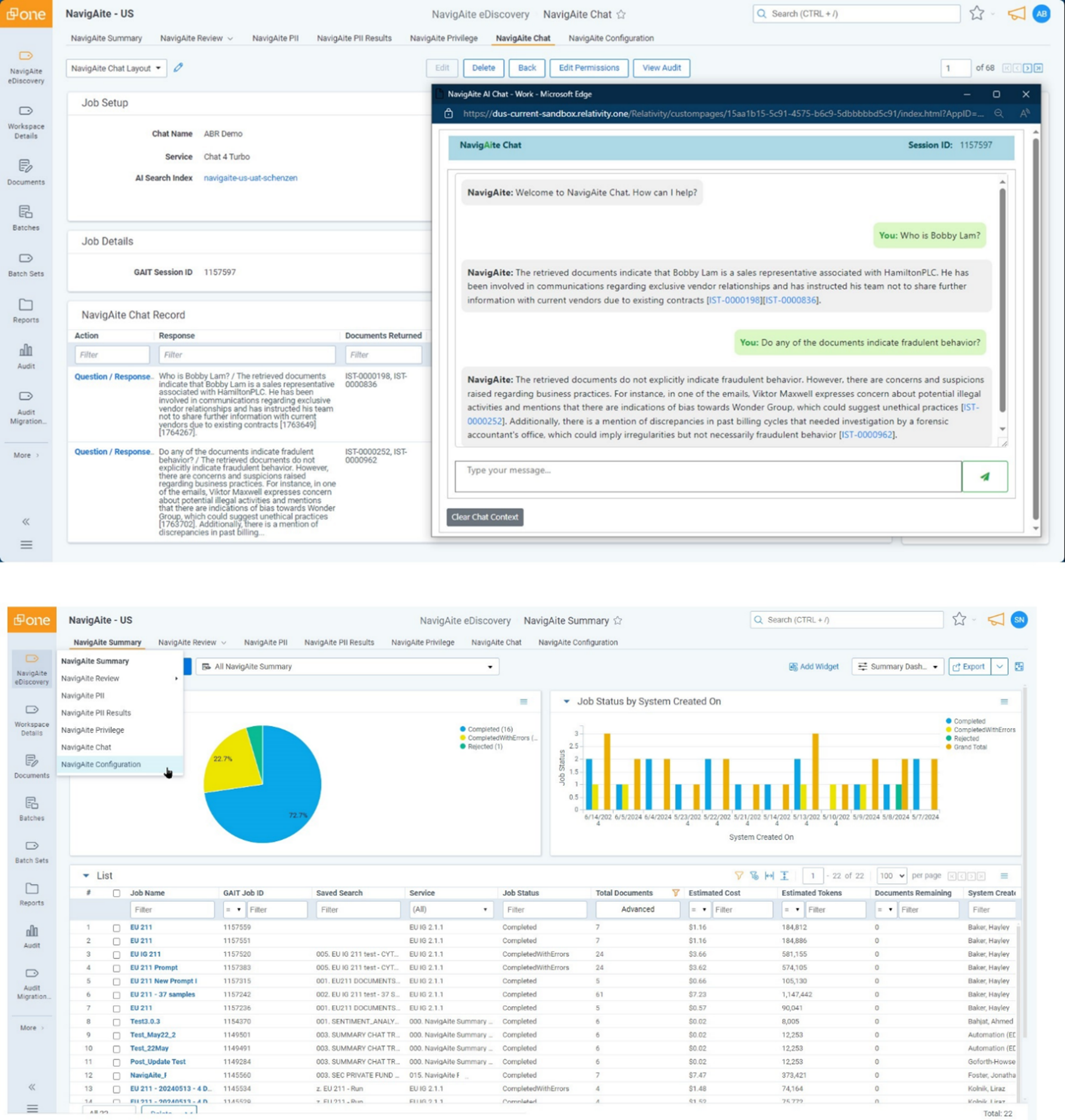The height and width of the screenshot is (1120, 1065).
Task: Open the navigaite-us-uat-schenzen index link
Action: 251,177
